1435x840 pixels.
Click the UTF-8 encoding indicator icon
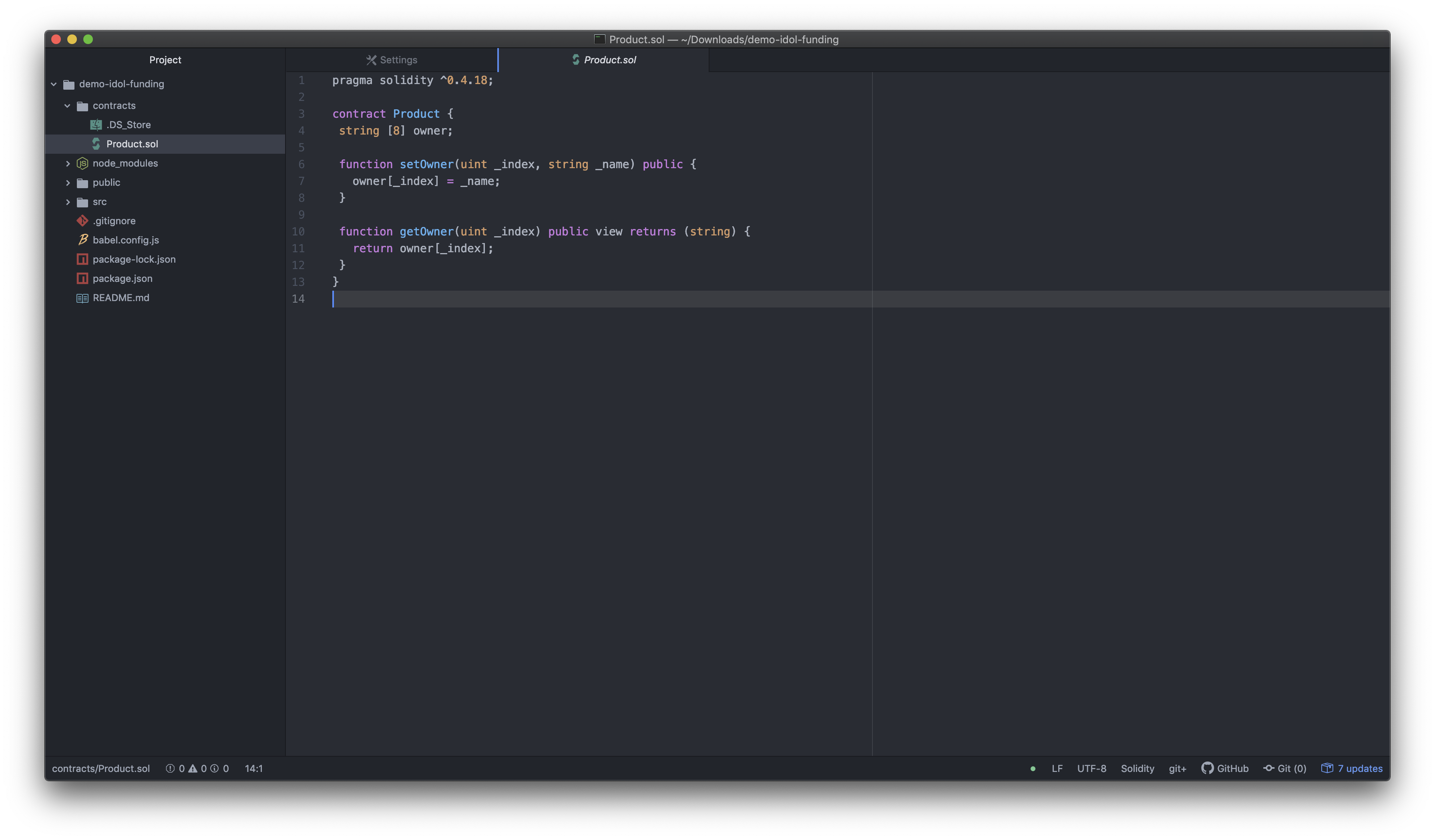coord(1091,768)
